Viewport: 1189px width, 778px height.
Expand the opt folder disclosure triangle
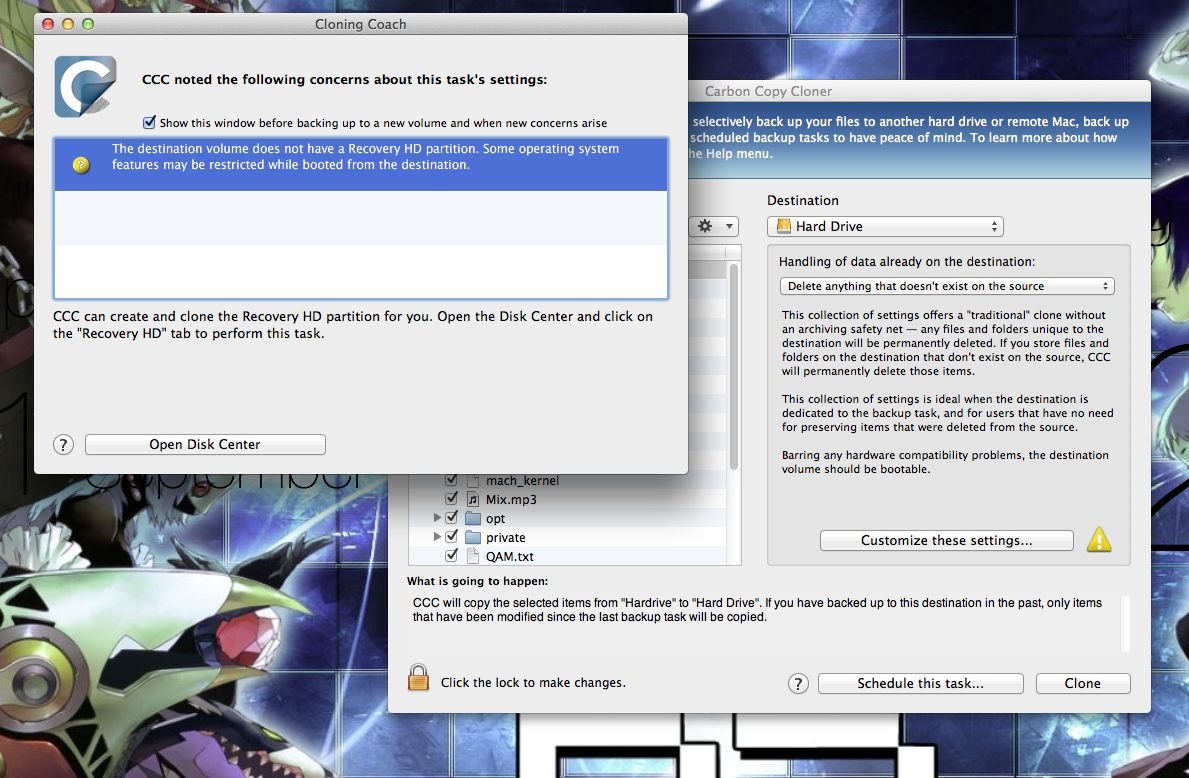[x=437, y=518]
